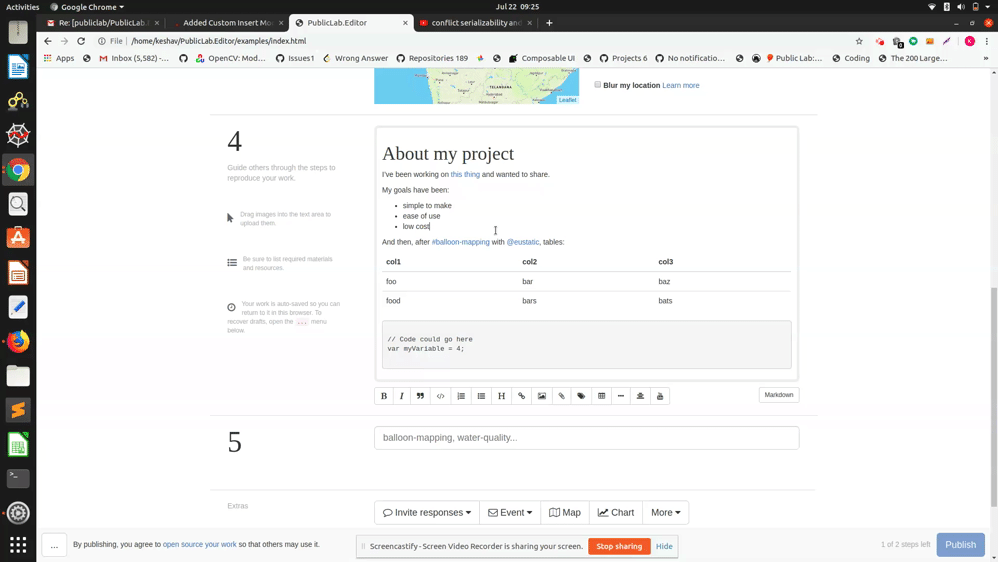
Task: Insert an image from editor toolbar
Action: tap(542, 396)
